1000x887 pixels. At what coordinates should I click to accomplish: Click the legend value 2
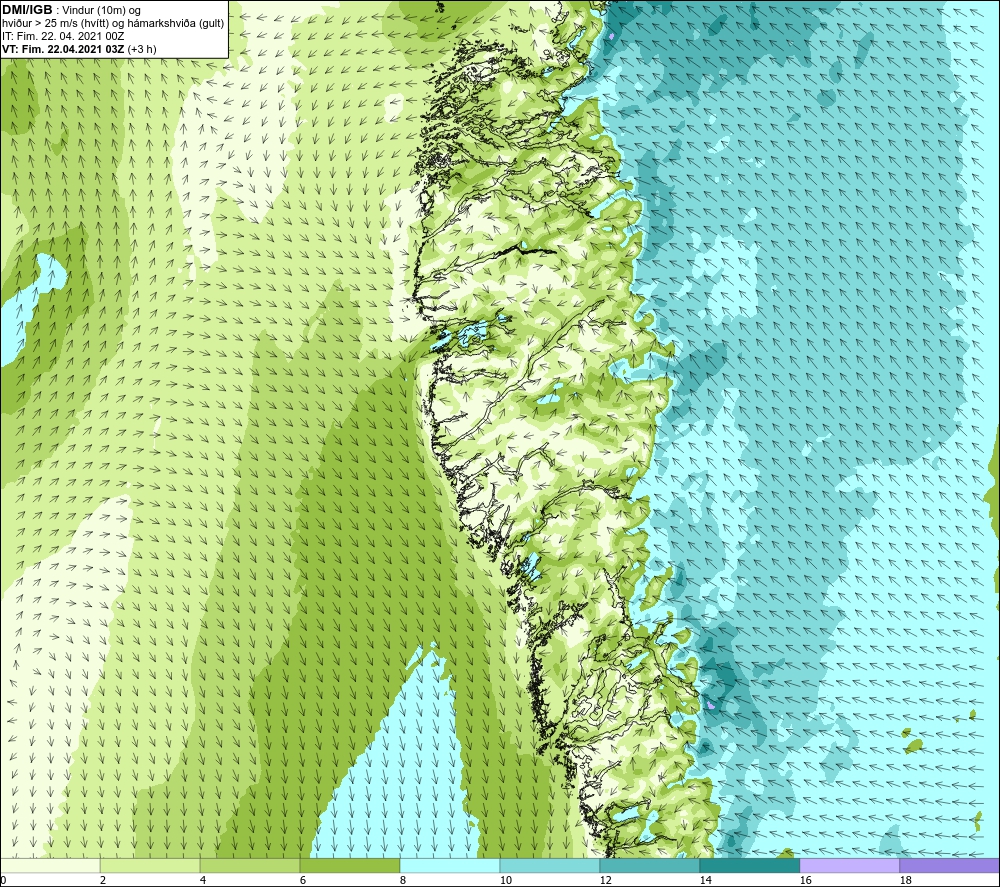[x=103, y=881]
